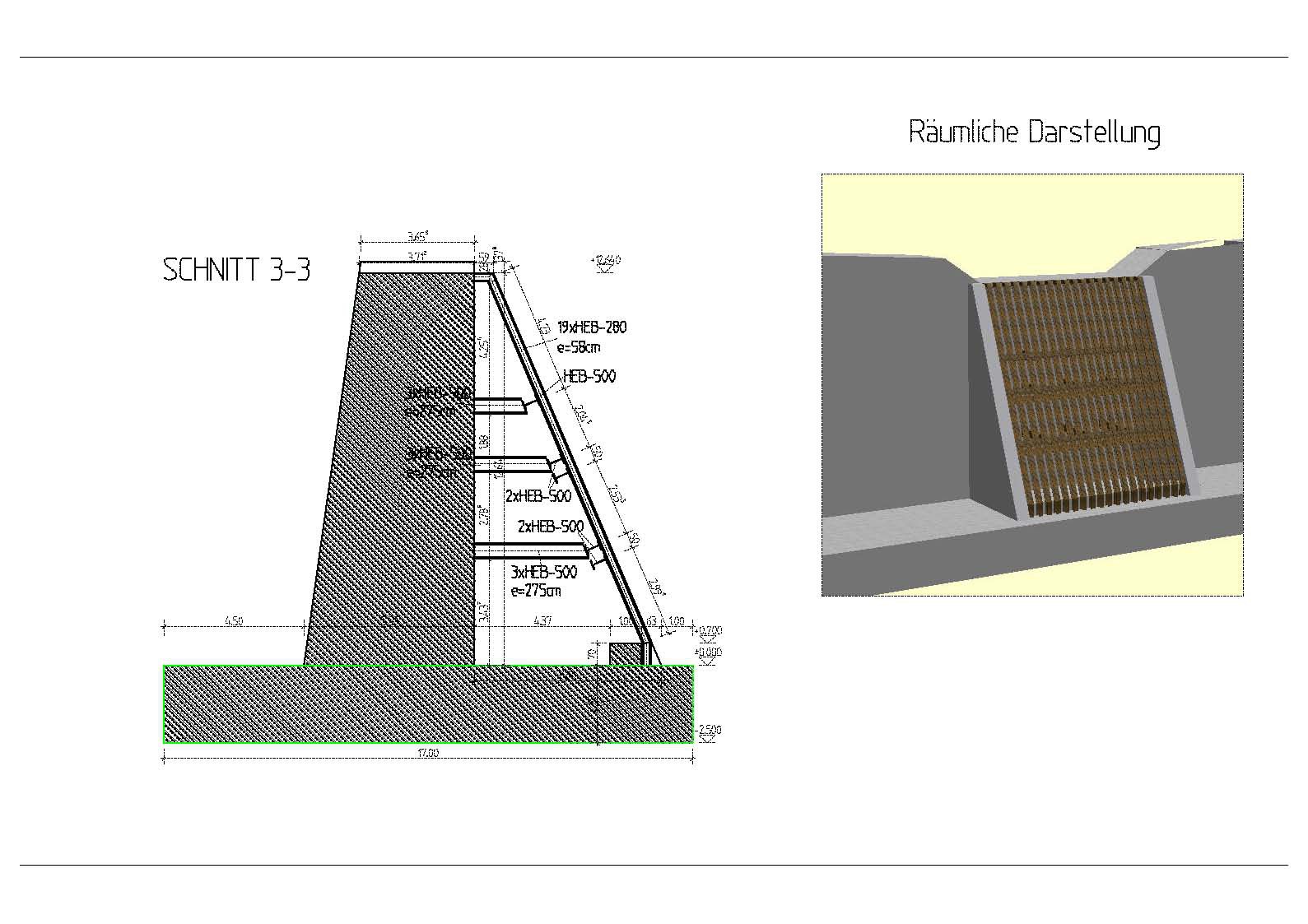1308x924 pixels.
Task: Select the e=58cm spacing annotation
Action: (579, 347)
